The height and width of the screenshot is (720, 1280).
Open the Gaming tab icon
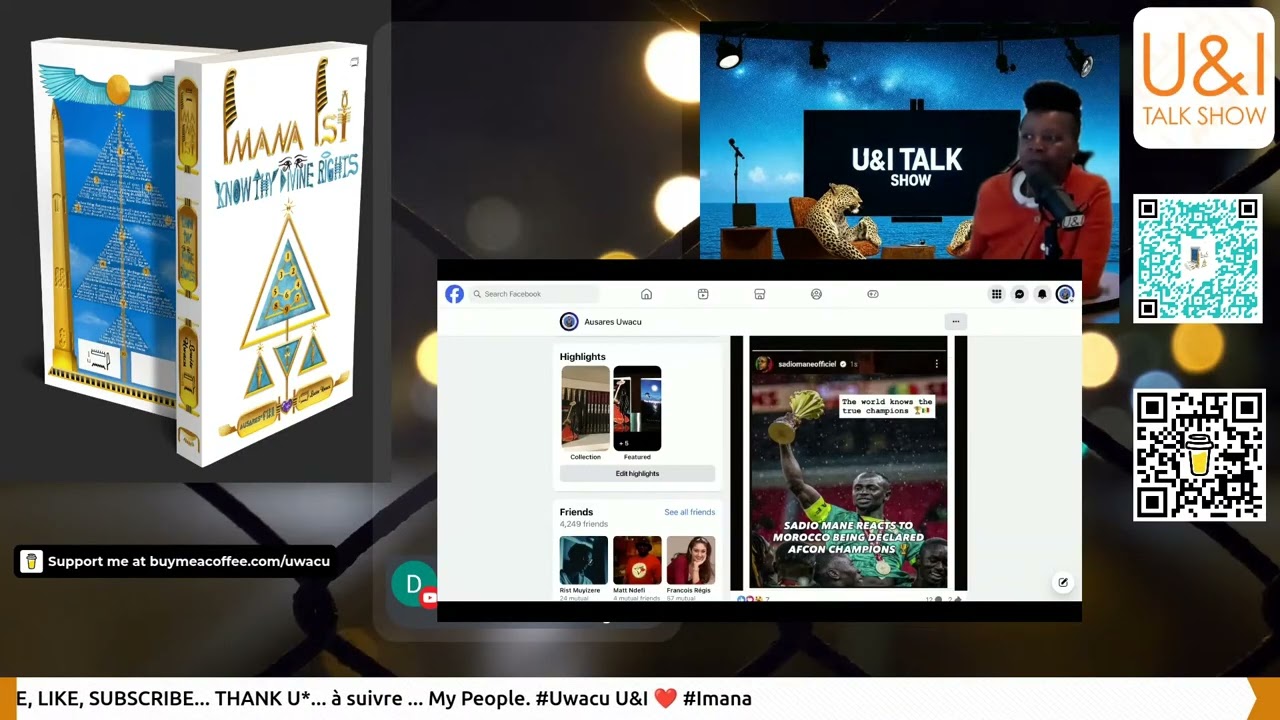point(873,294)
